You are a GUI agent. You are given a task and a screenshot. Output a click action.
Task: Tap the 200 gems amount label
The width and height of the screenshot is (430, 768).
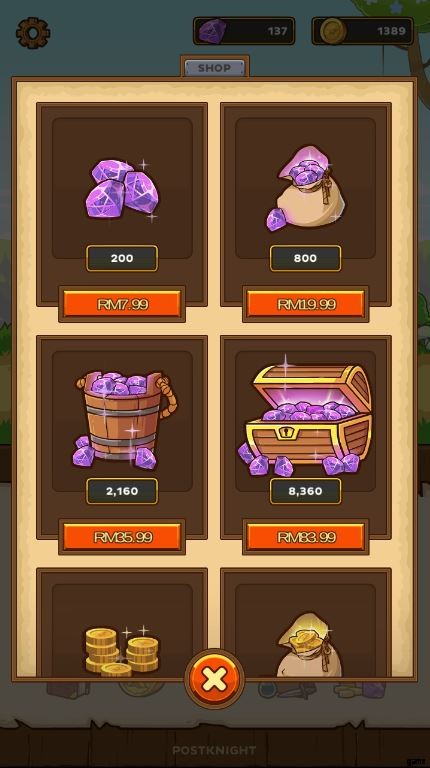(122, 258)
